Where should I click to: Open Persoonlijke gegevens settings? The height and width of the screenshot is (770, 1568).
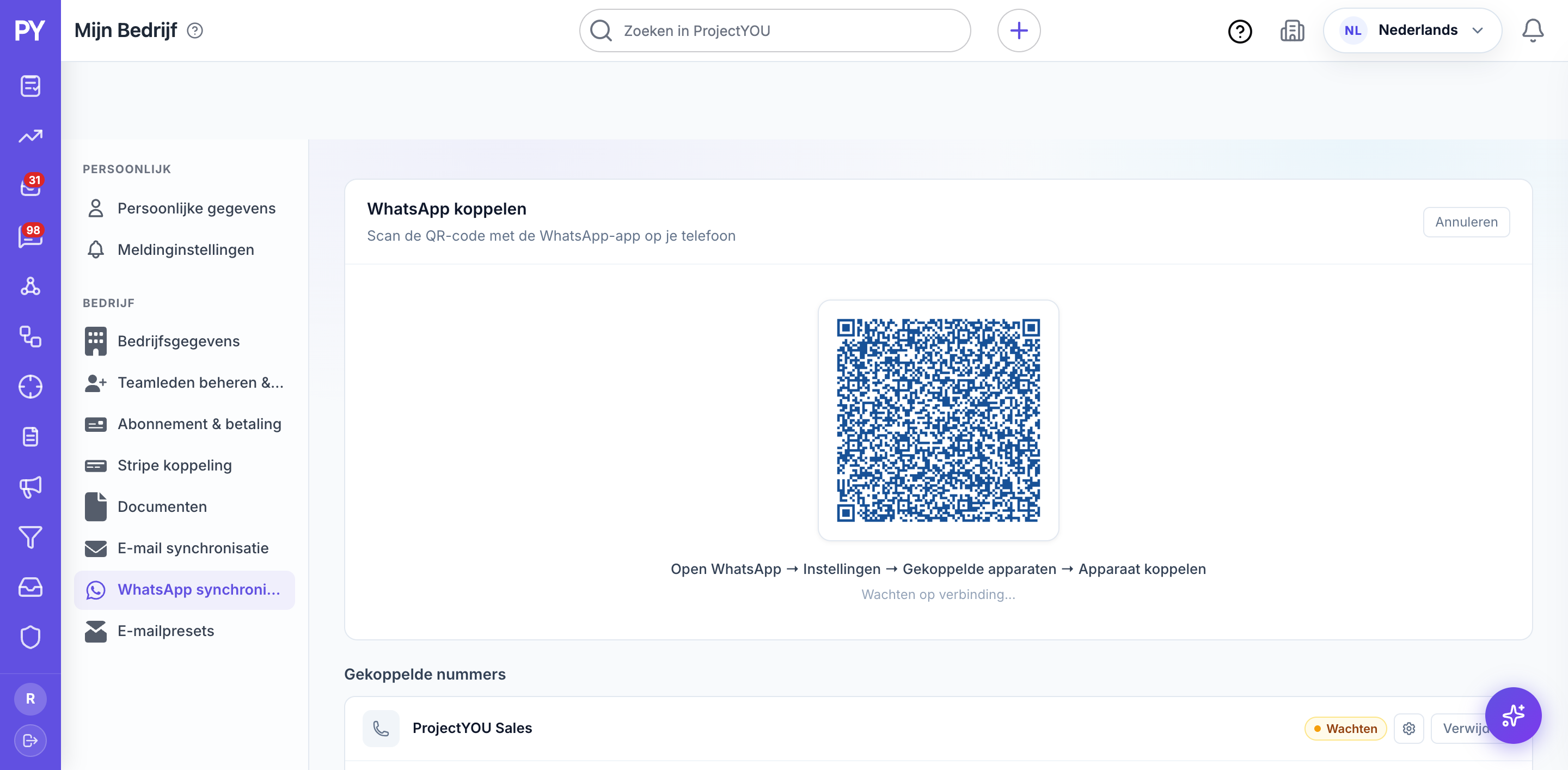185,208
